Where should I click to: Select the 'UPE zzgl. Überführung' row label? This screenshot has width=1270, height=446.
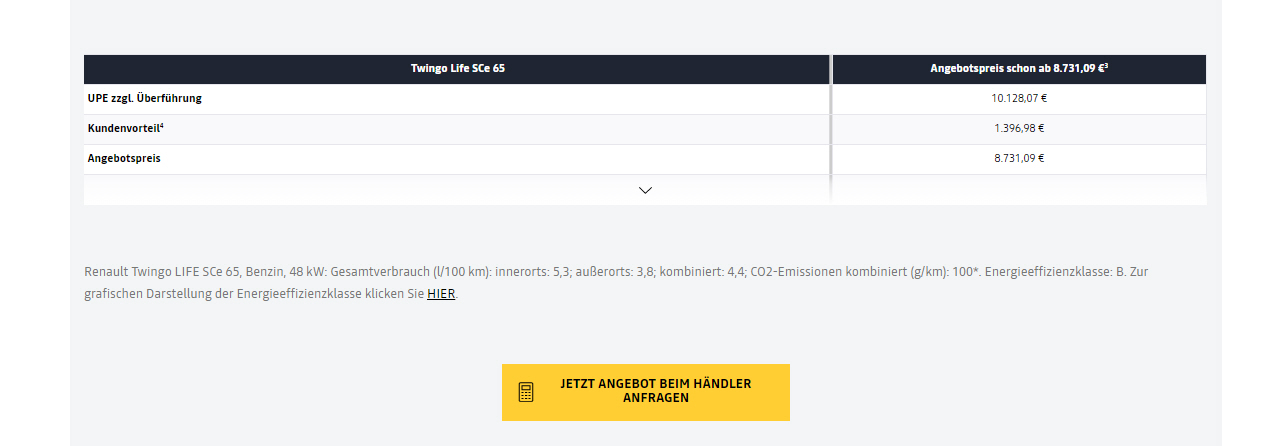pos(145,98)
